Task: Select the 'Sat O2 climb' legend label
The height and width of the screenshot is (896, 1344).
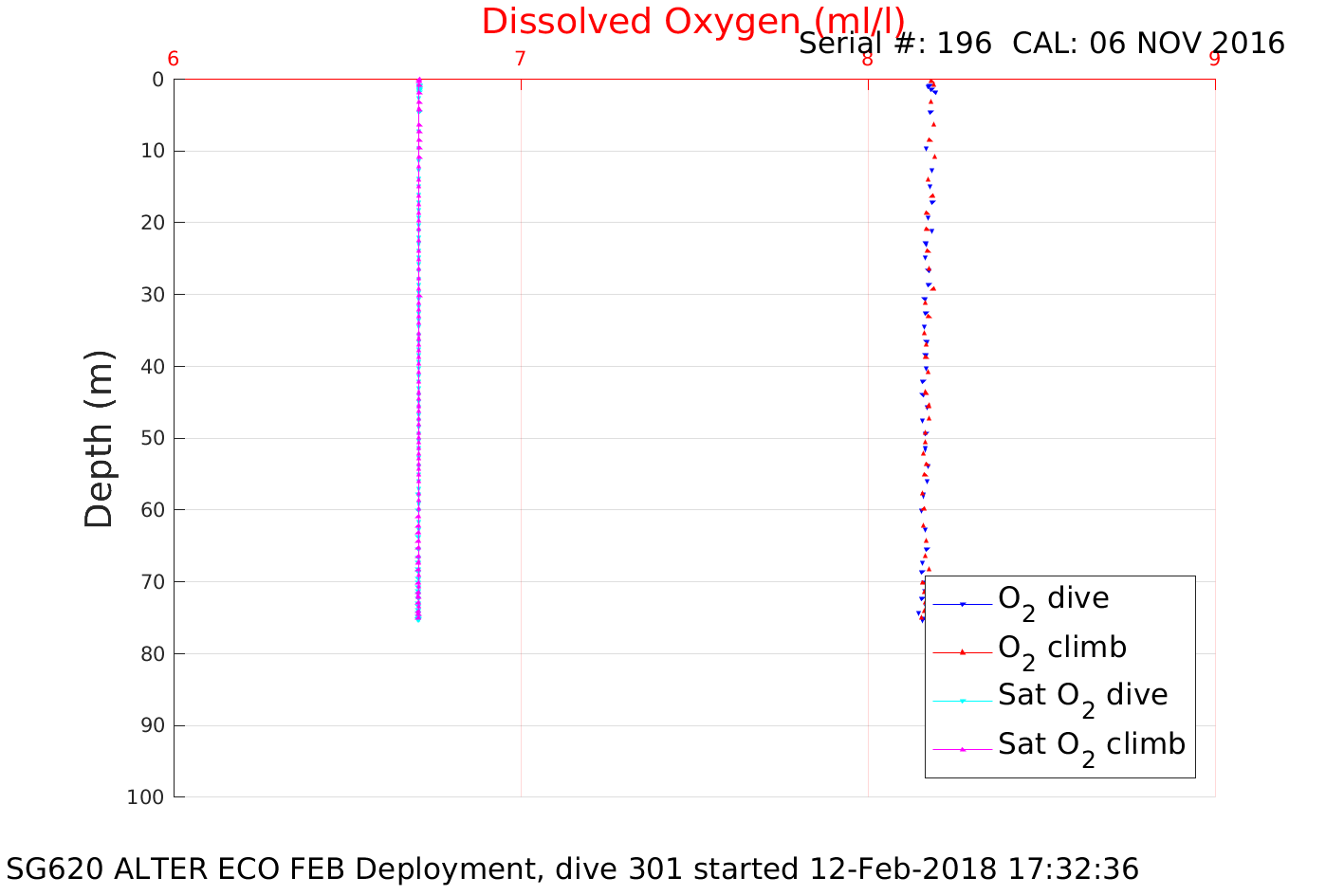Action: click(1091, 745)
